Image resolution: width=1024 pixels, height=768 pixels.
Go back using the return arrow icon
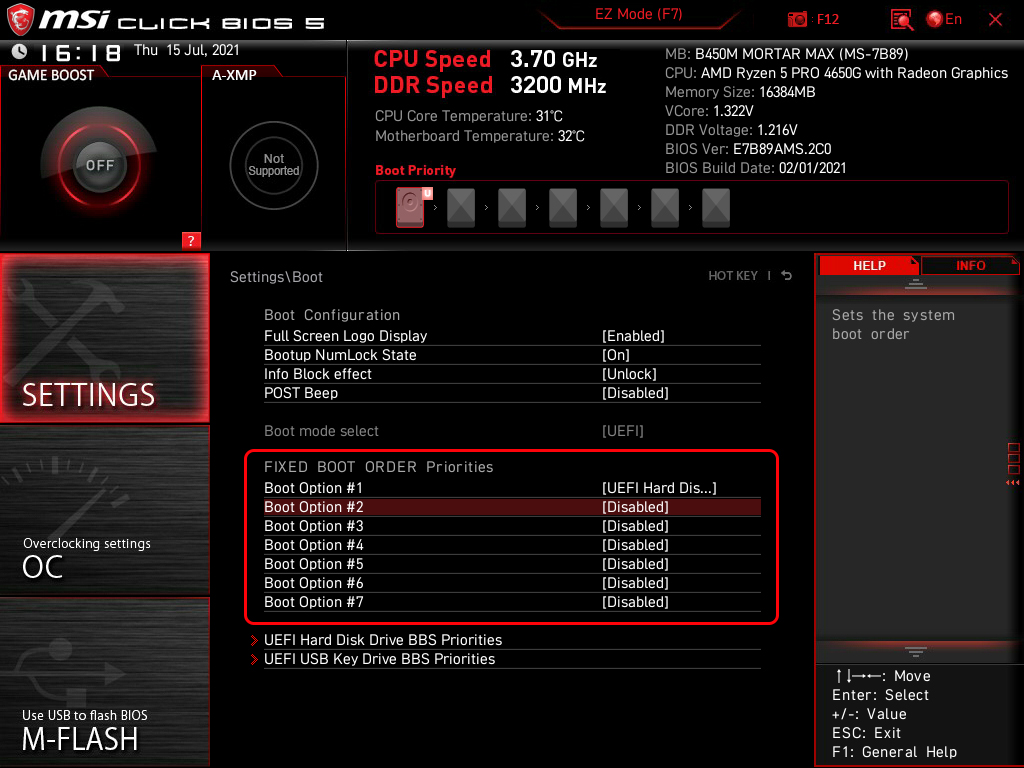pyautogui.click(x=787, y=276)
